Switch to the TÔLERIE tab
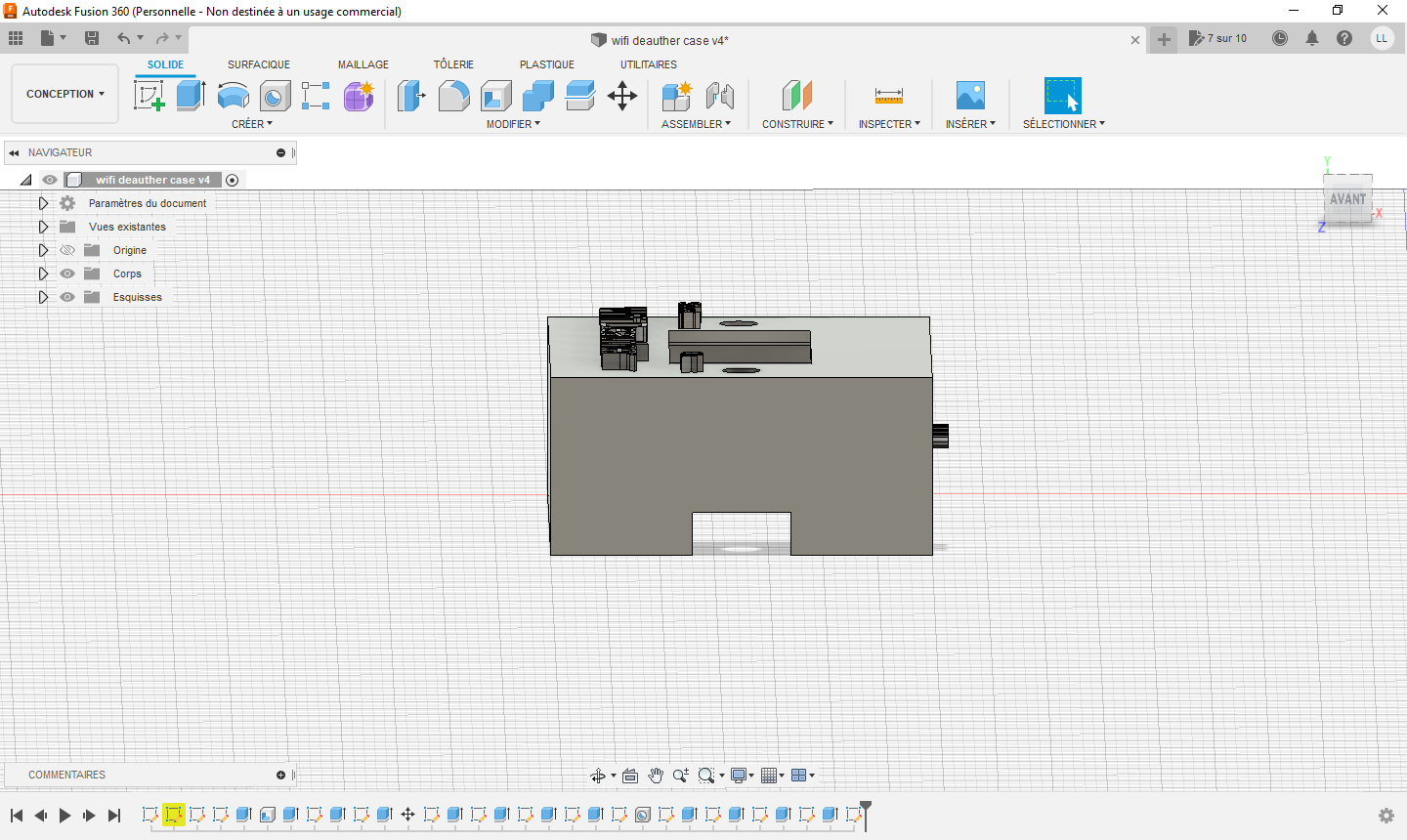Screen dimensions: 1407x840 (453, 64)
